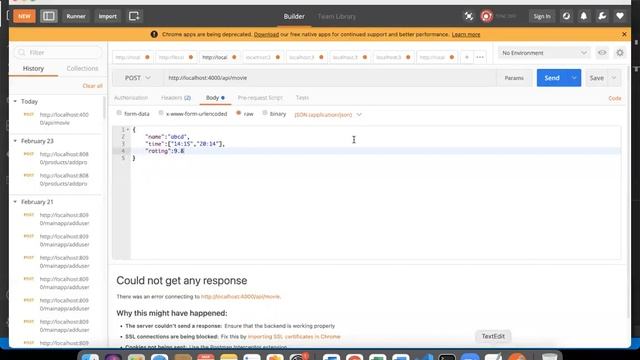Open importing SSL certificates in Chrome link
The width and height of the screenshot is (640, 360).
[x=294, y=336]
